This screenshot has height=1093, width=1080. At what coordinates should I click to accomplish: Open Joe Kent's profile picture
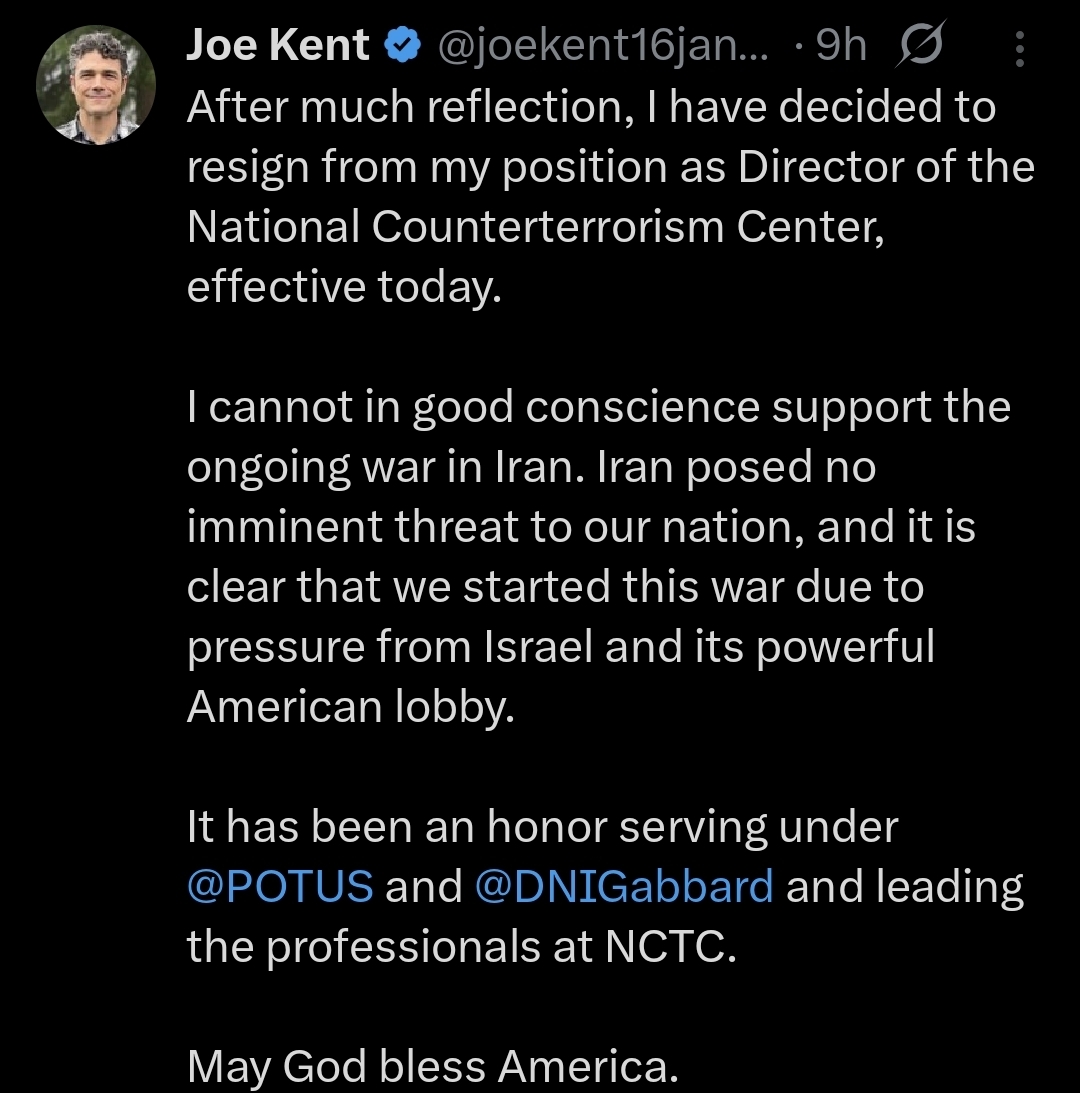(96, 87)
